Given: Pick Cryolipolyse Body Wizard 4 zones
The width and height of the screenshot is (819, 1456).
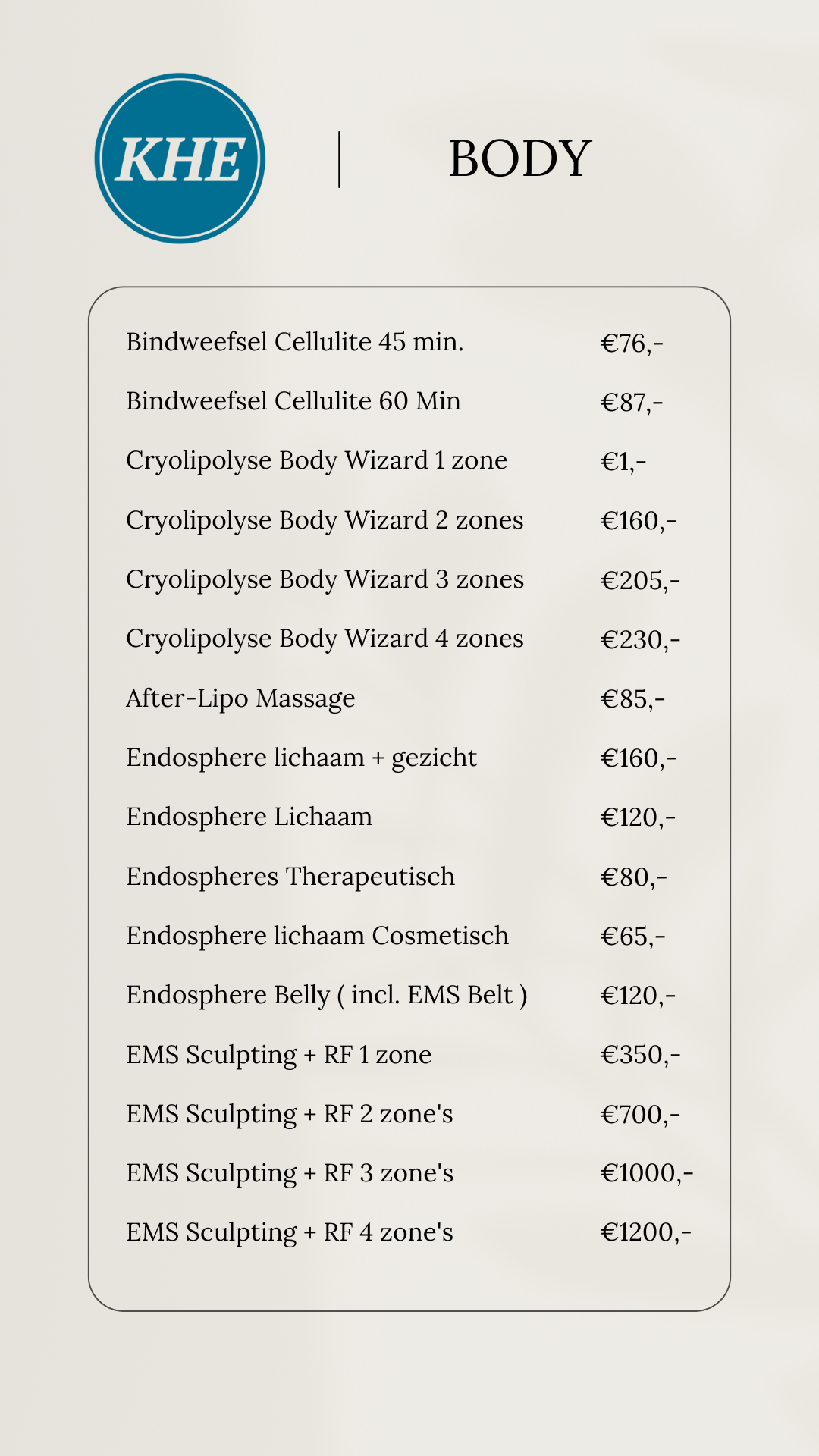Looking at the screenshot, I should (x=325, y=639).
